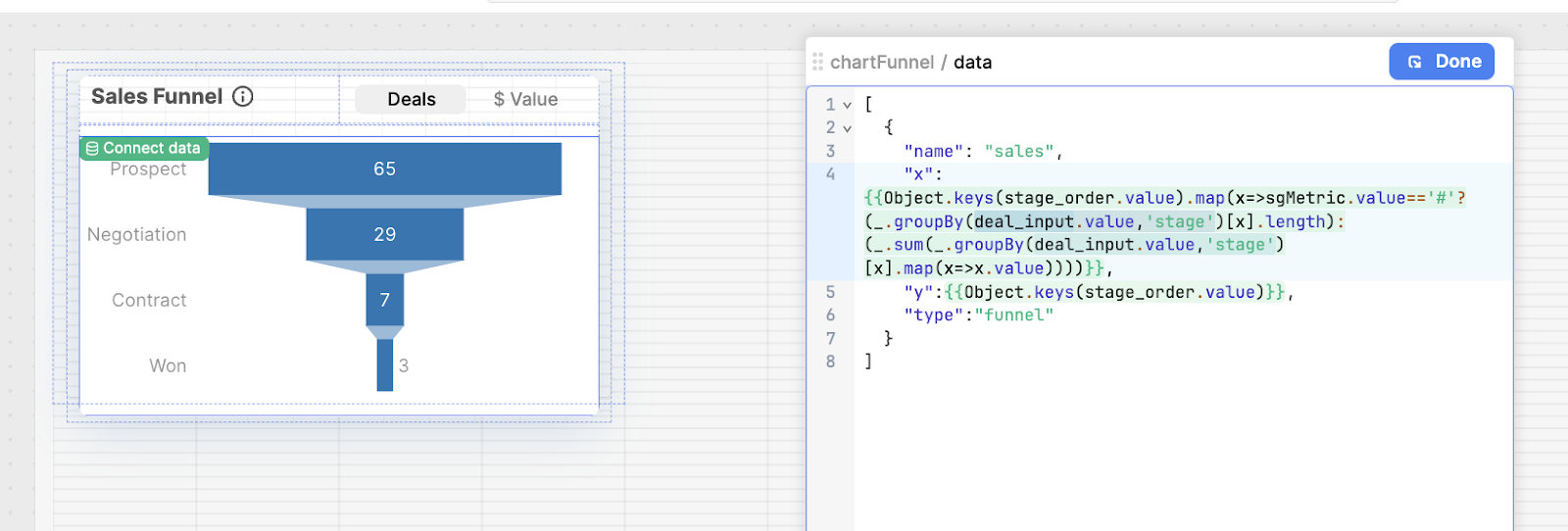Click the Sales Funnel title text
This screenshot has width=1568, height=531.
point(157,96)
